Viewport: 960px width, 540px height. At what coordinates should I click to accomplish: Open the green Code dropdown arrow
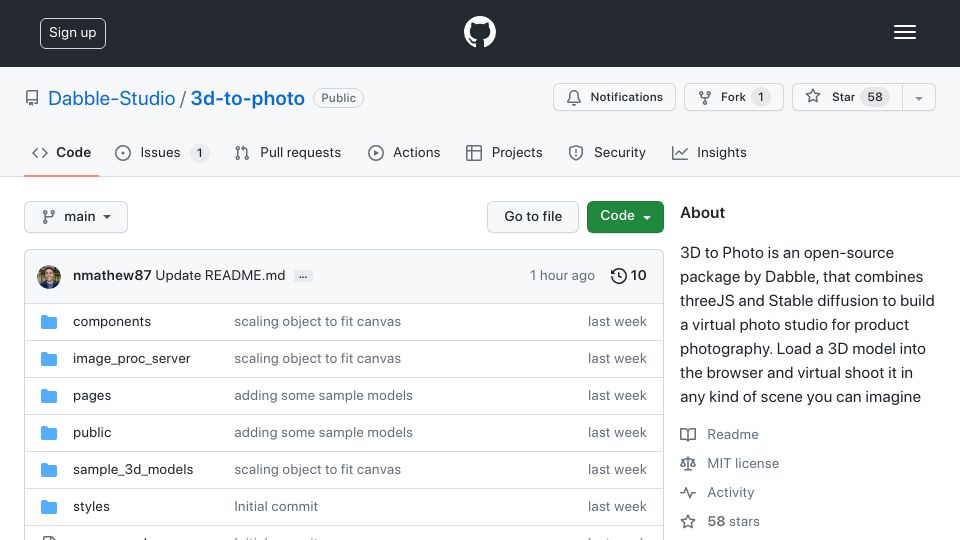click(647, 217)
